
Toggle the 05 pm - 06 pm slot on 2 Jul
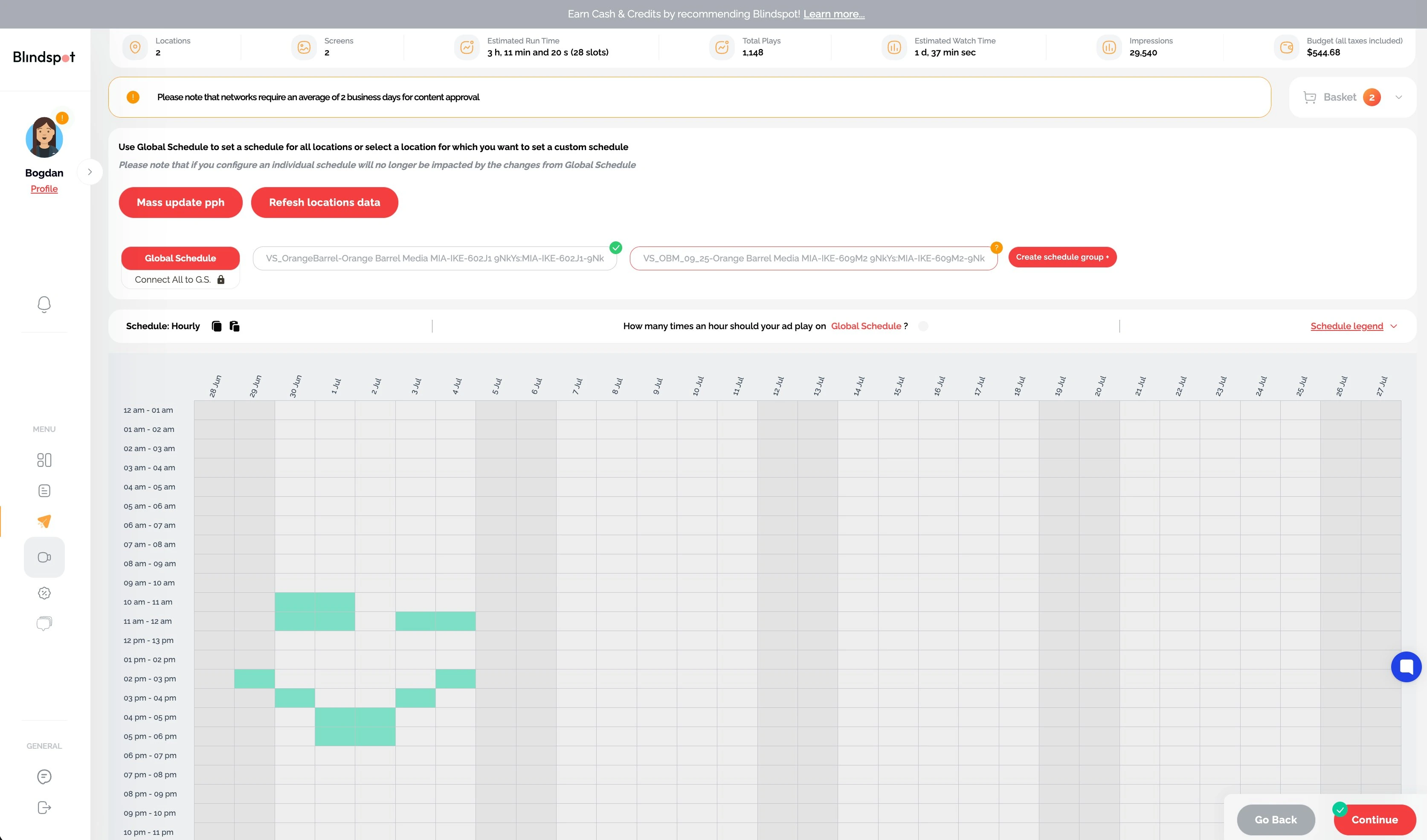(x=375, y=736)
